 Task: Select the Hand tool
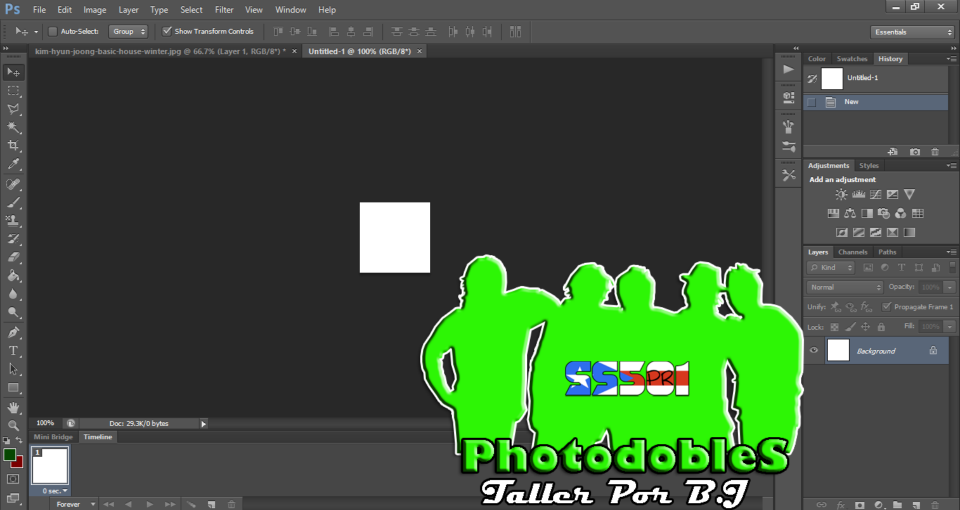click(13, 407)
